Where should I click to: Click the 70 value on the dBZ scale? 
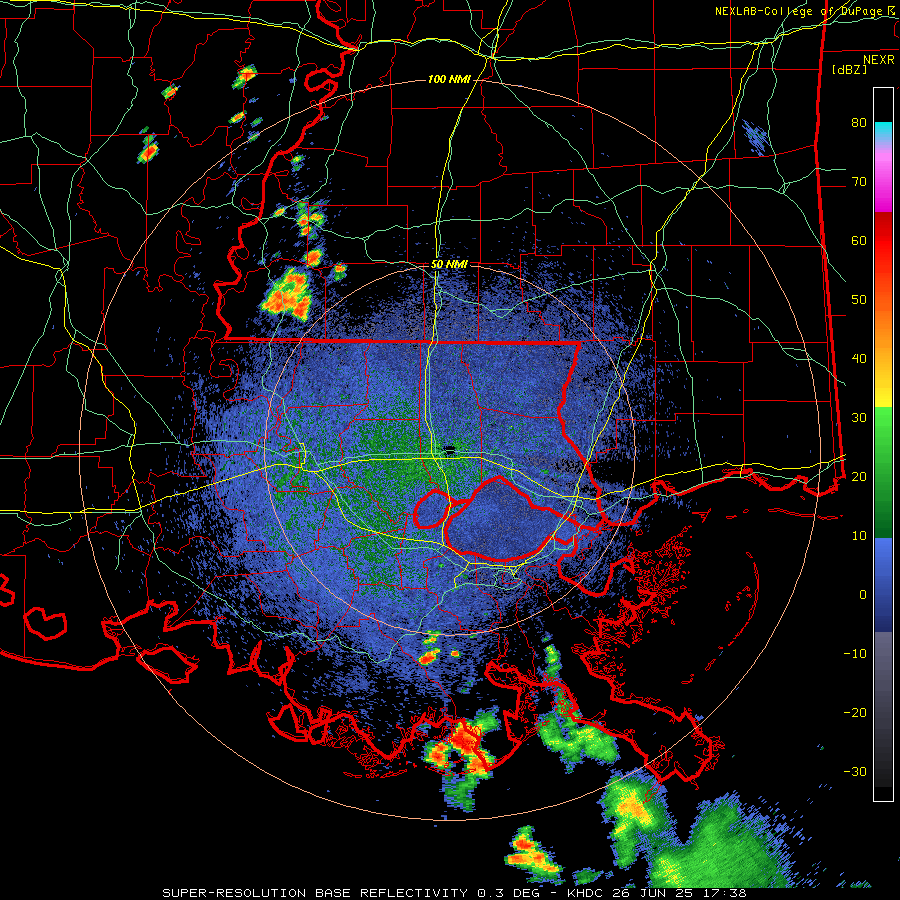click(859, 182)
